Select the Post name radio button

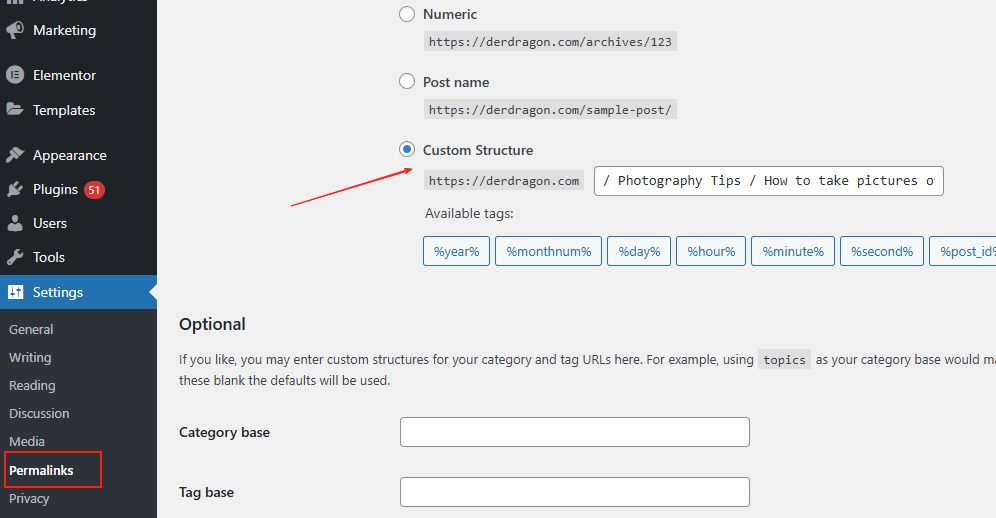pyautogui.click(x=407, y=82)
